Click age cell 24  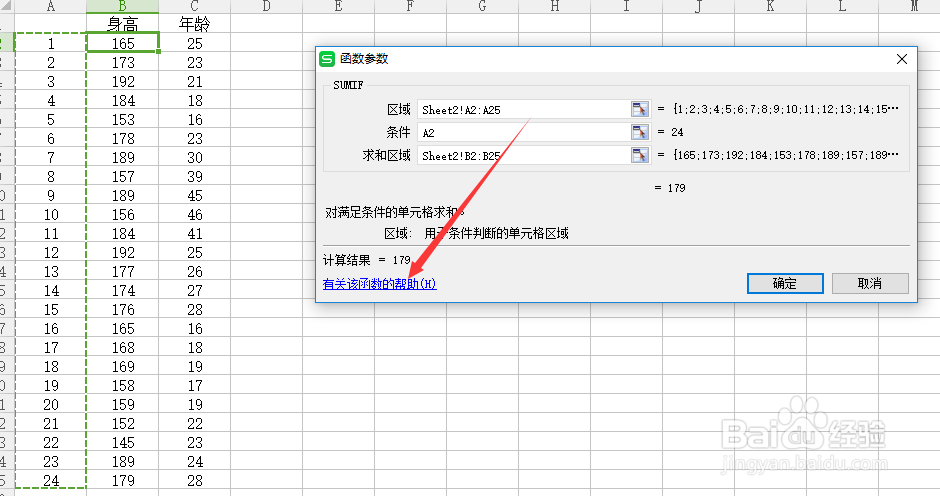pyautogui.click(x=194, y=462)
